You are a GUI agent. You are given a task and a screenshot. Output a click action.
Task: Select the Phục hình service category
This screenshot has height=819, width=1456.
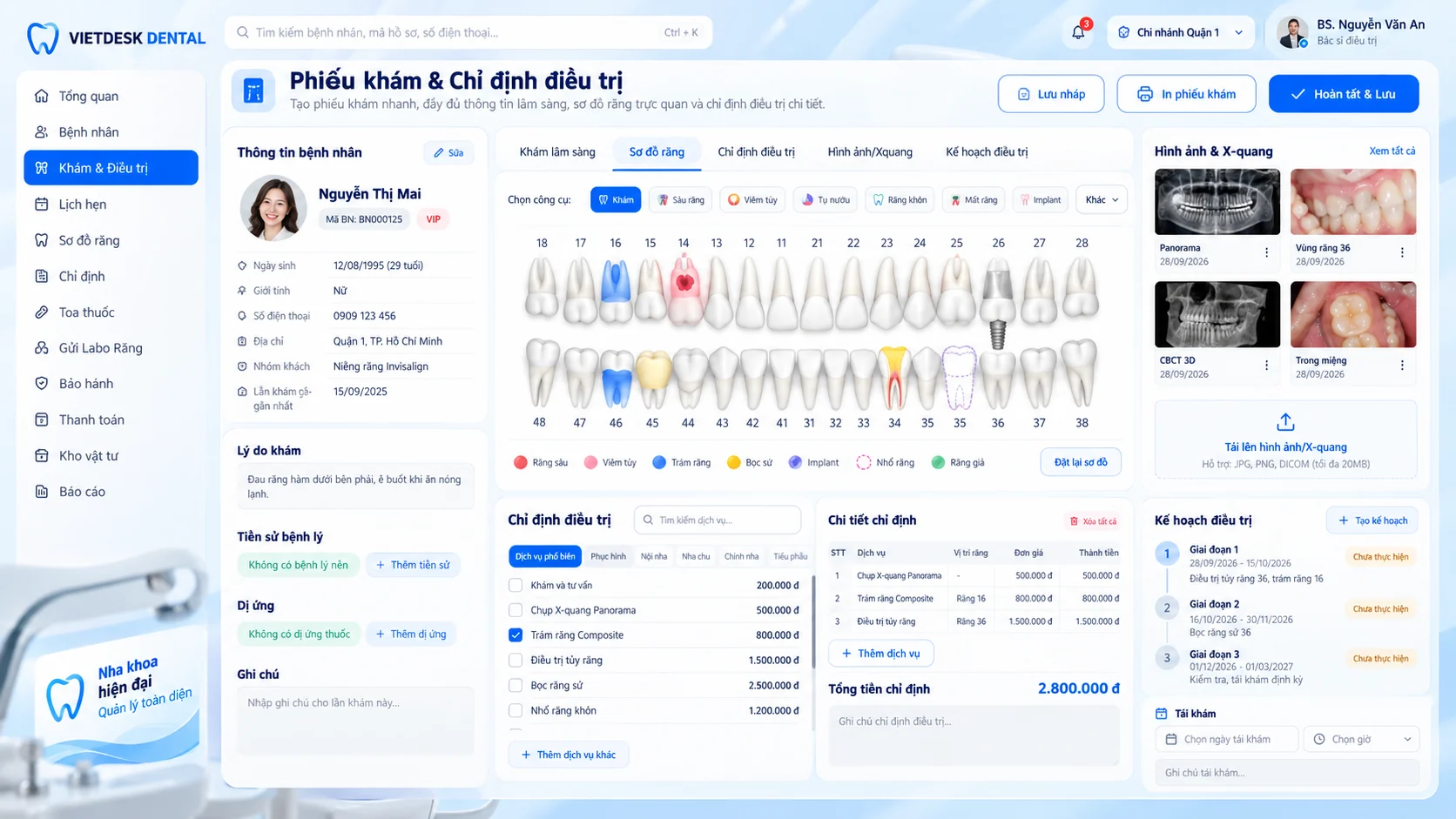[x=608, y=556]
